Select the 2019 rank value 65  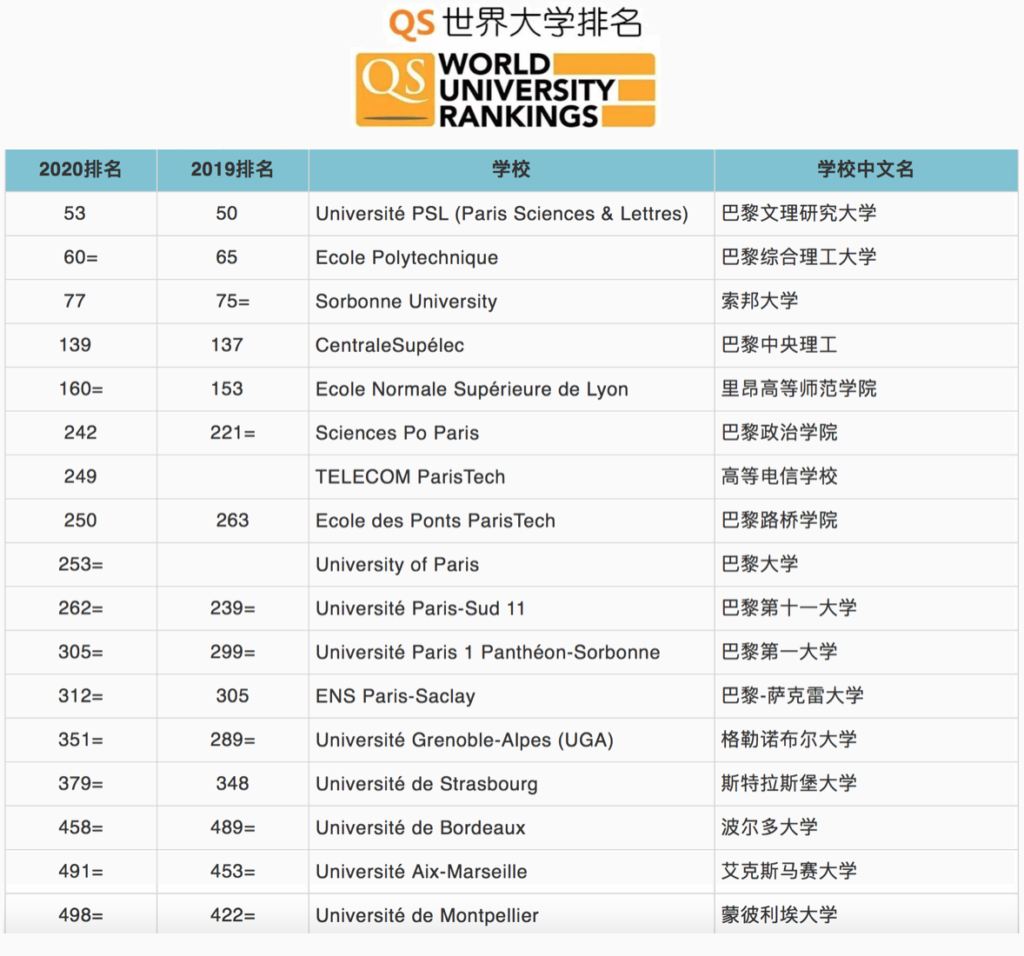tap(227, 257)
